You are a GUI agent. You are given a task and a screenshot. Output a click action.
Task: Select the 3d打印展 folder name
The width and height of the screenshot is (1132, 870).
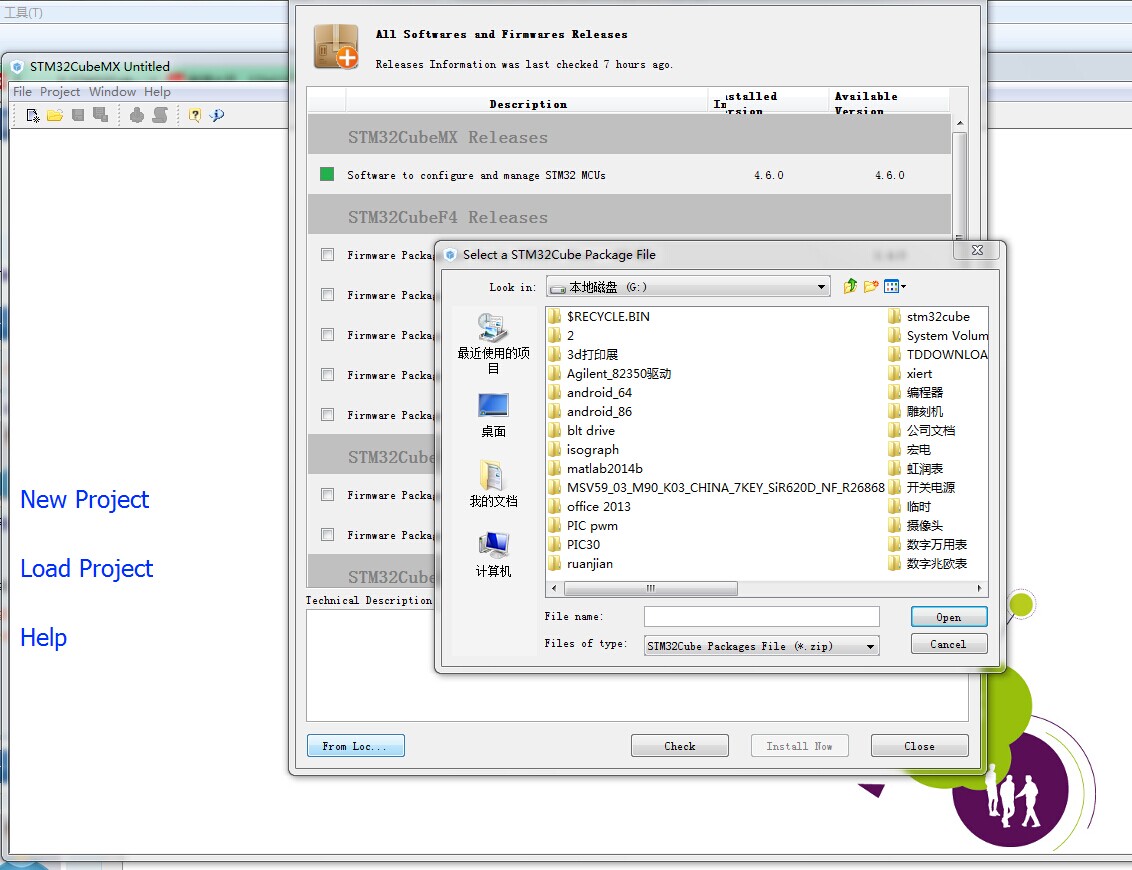(x=592, y=354)
